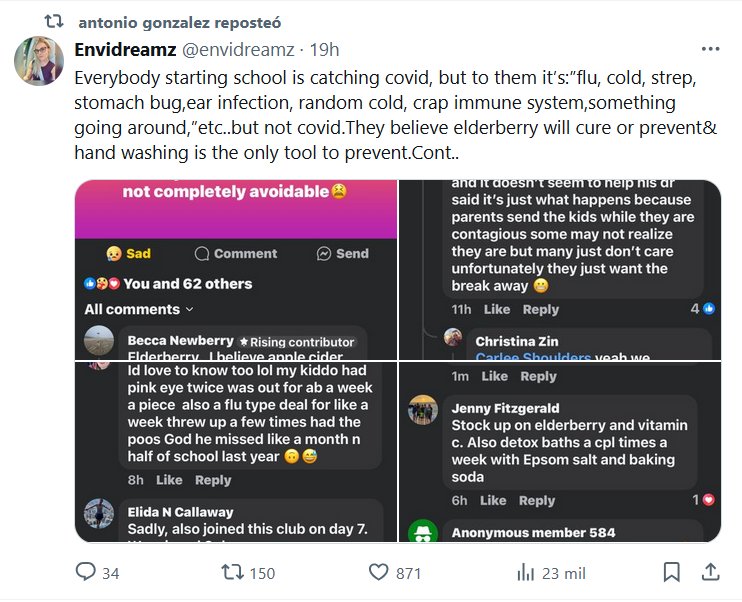The width and height of the screenshot is (742, 602).
Task: Open the Envidreamz display name link
Action: click(124, 50)
